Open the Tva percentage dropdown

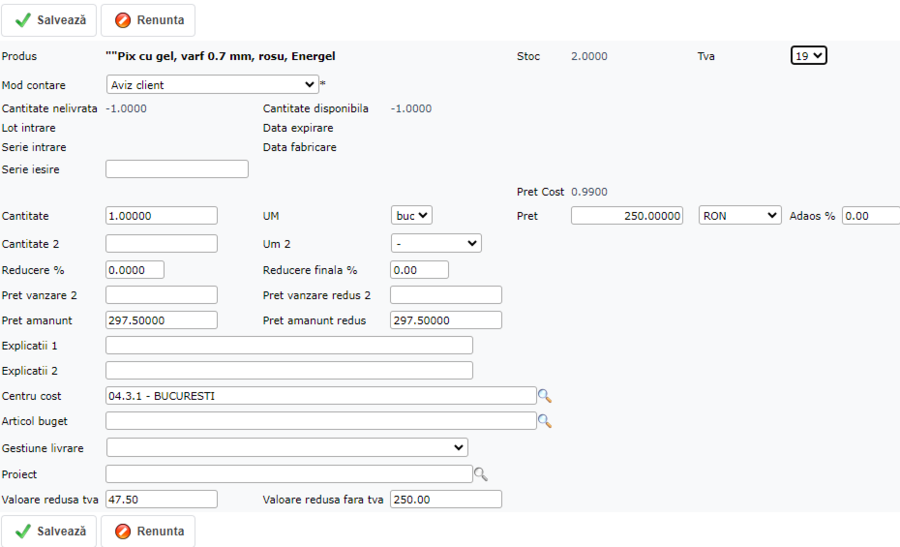(808, 56)
